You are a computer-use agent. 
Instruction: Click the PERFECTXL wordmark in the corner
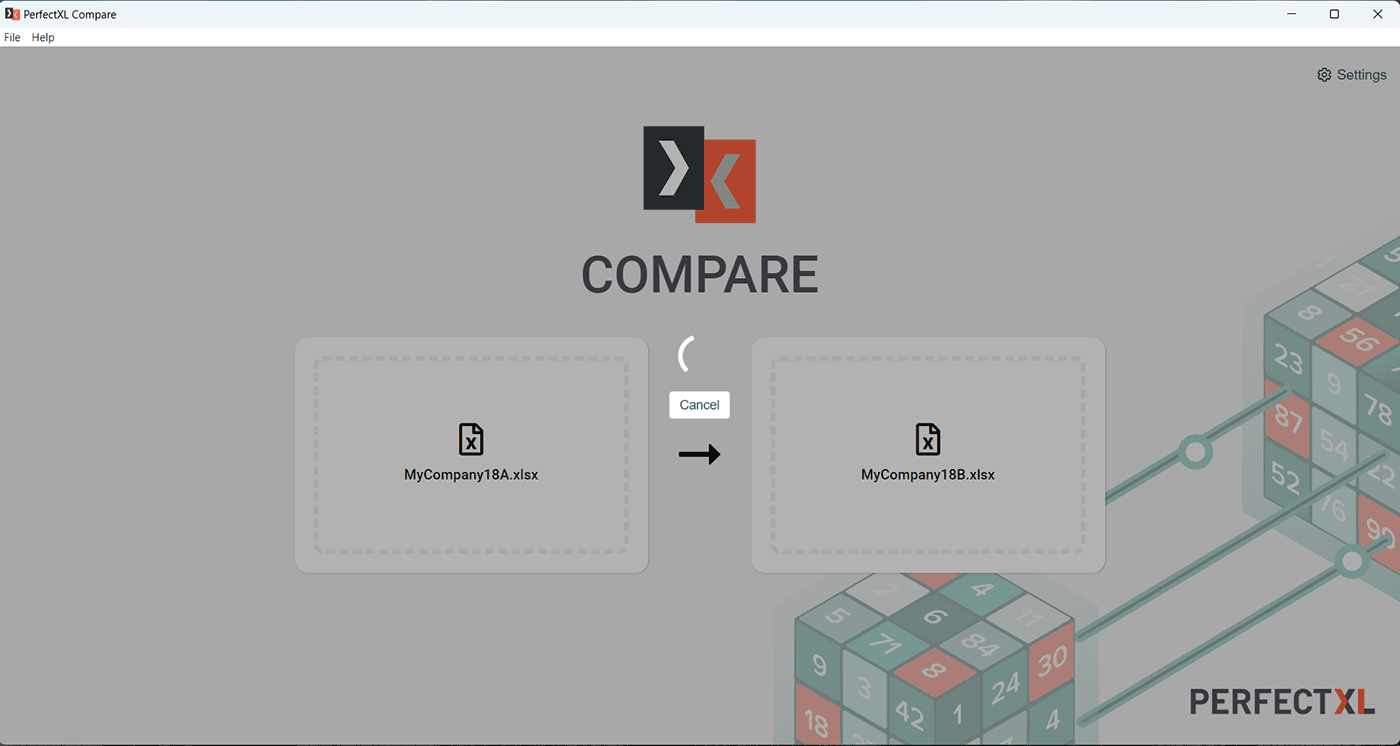(1283, 701)
